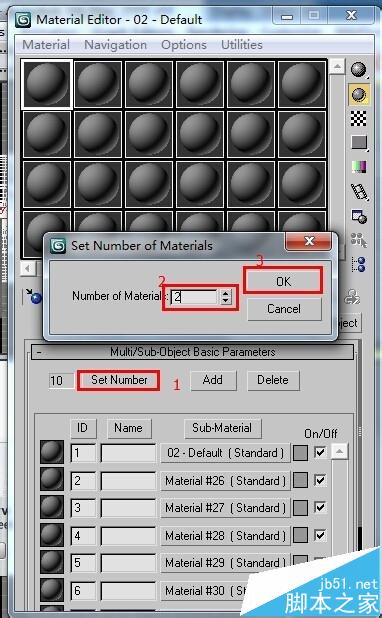Open the Utilities menu
The height and width of the screenshot is (618, 382).
click(242, 45)
